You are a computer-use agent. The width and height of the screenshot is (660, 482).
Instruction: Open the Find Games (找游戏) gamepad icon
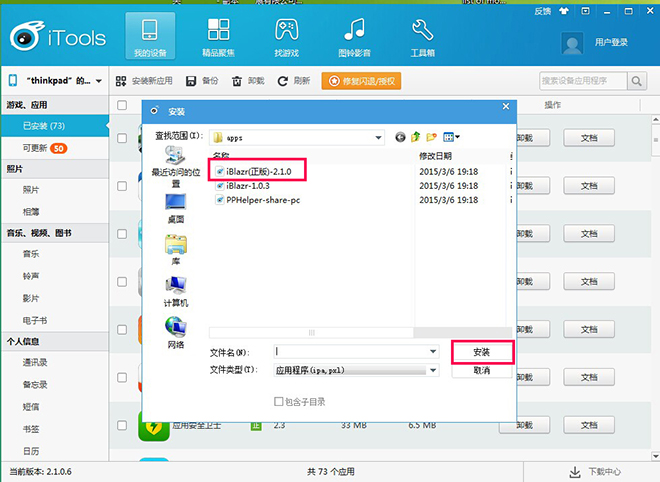click(287, 29)
